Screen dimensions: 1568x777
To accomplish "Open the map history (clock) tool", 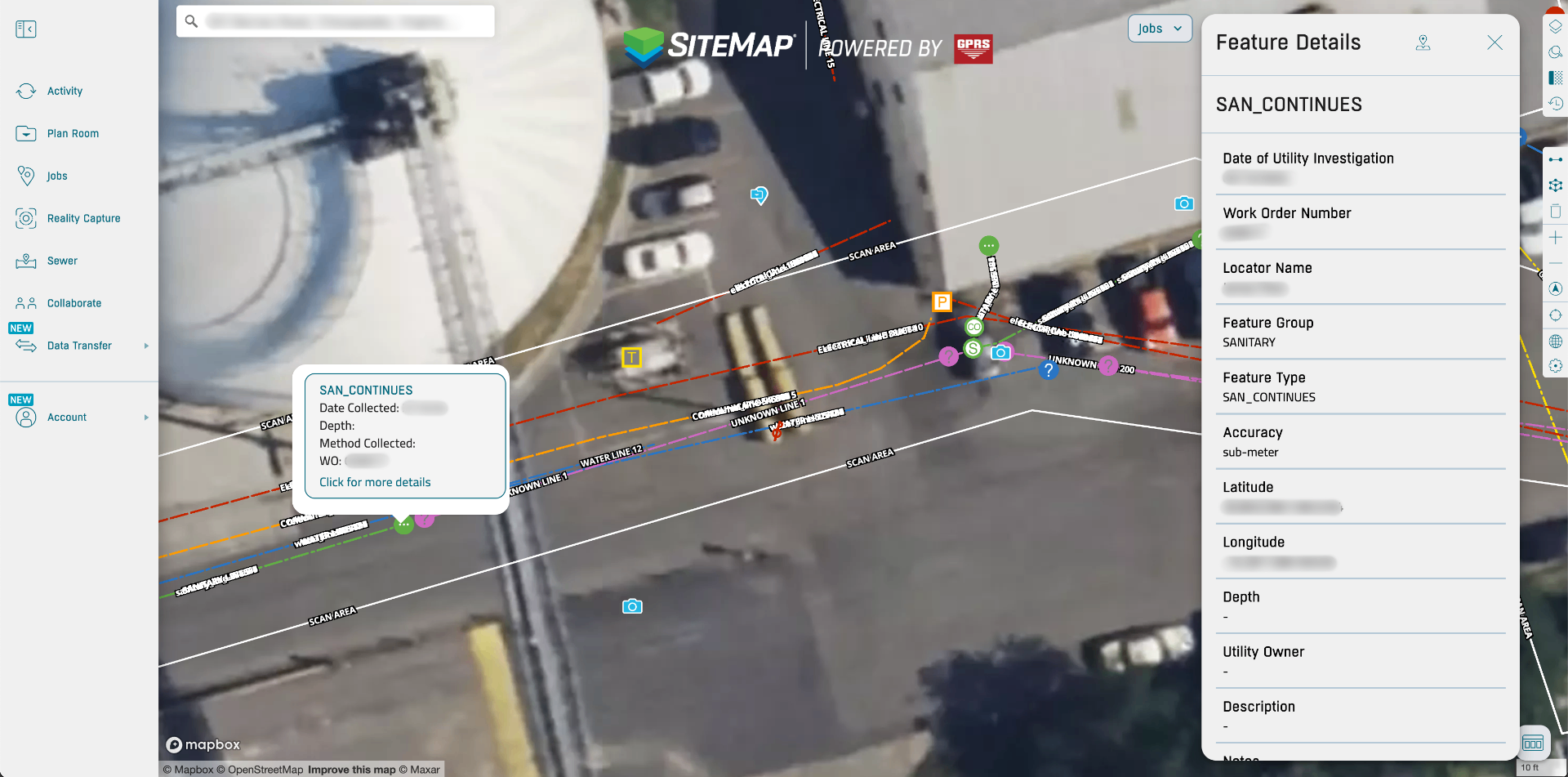I will click(1556, 105).
